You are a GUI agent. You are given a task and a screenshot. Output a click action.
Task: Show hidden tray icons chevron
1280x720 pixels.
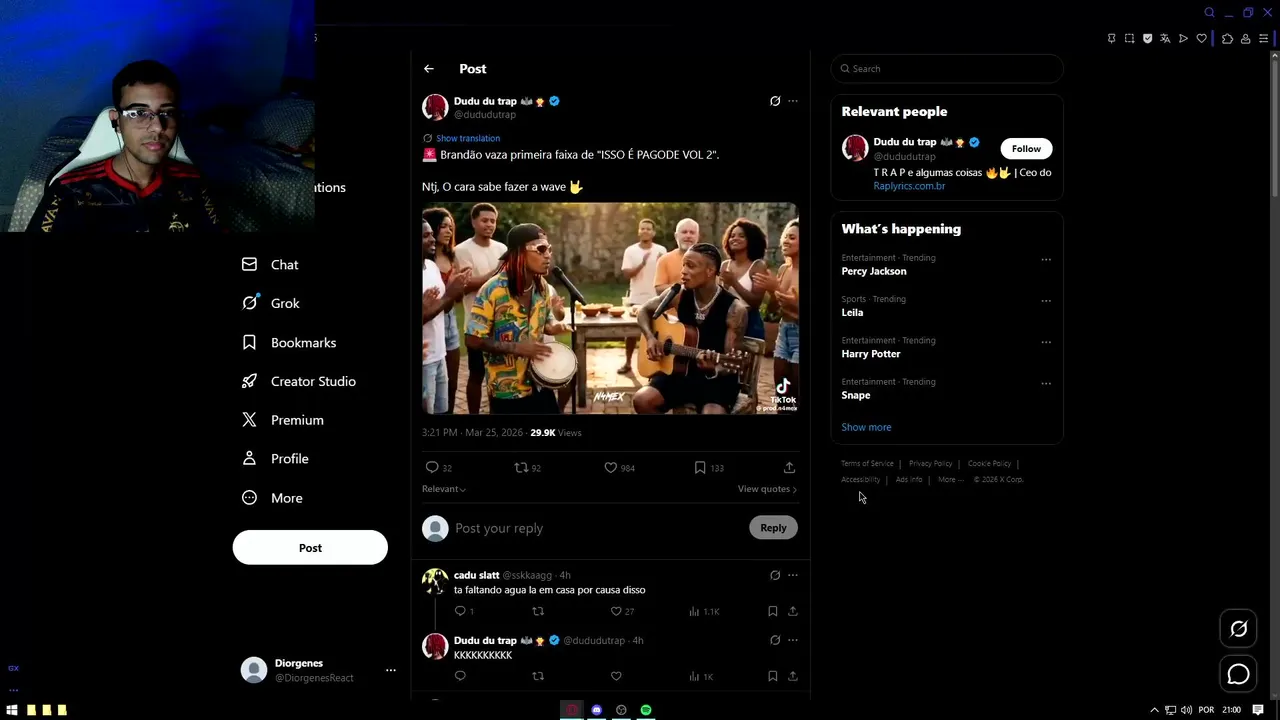click(x=1154, y=710)
